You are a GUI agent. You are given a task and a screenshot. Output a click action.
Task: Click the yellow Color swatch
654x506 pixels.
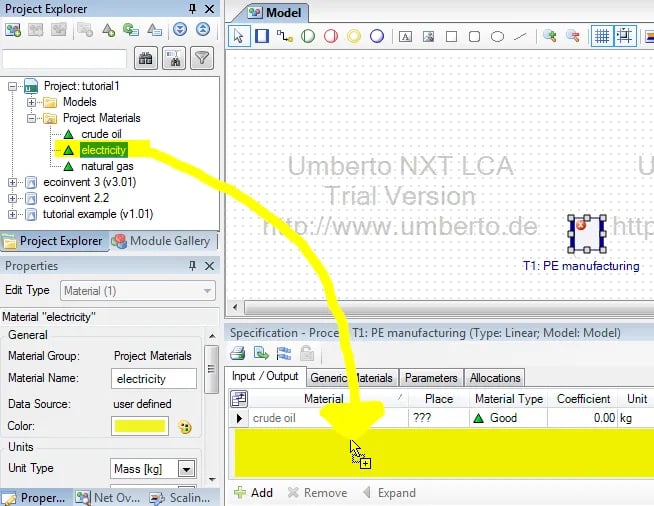pyautogui.click(x=140, y=426)
